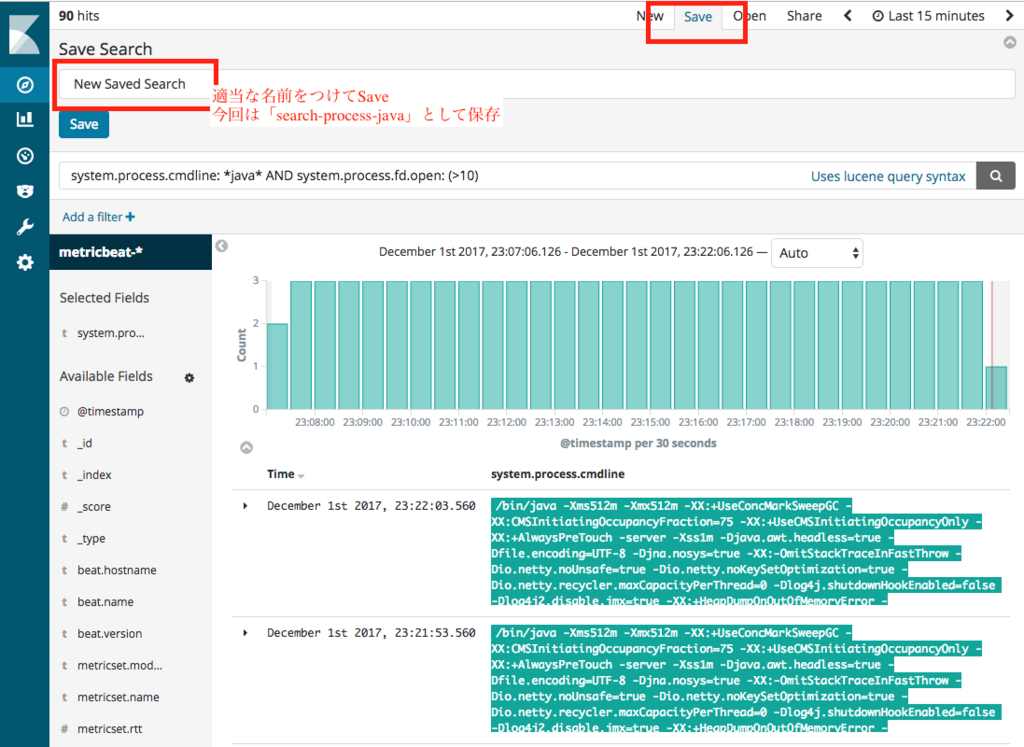Image resolution: width=1024 pixels, height=747 pixels.
Task: Select metricset.name available field
Action: click(x=118, y=697)
